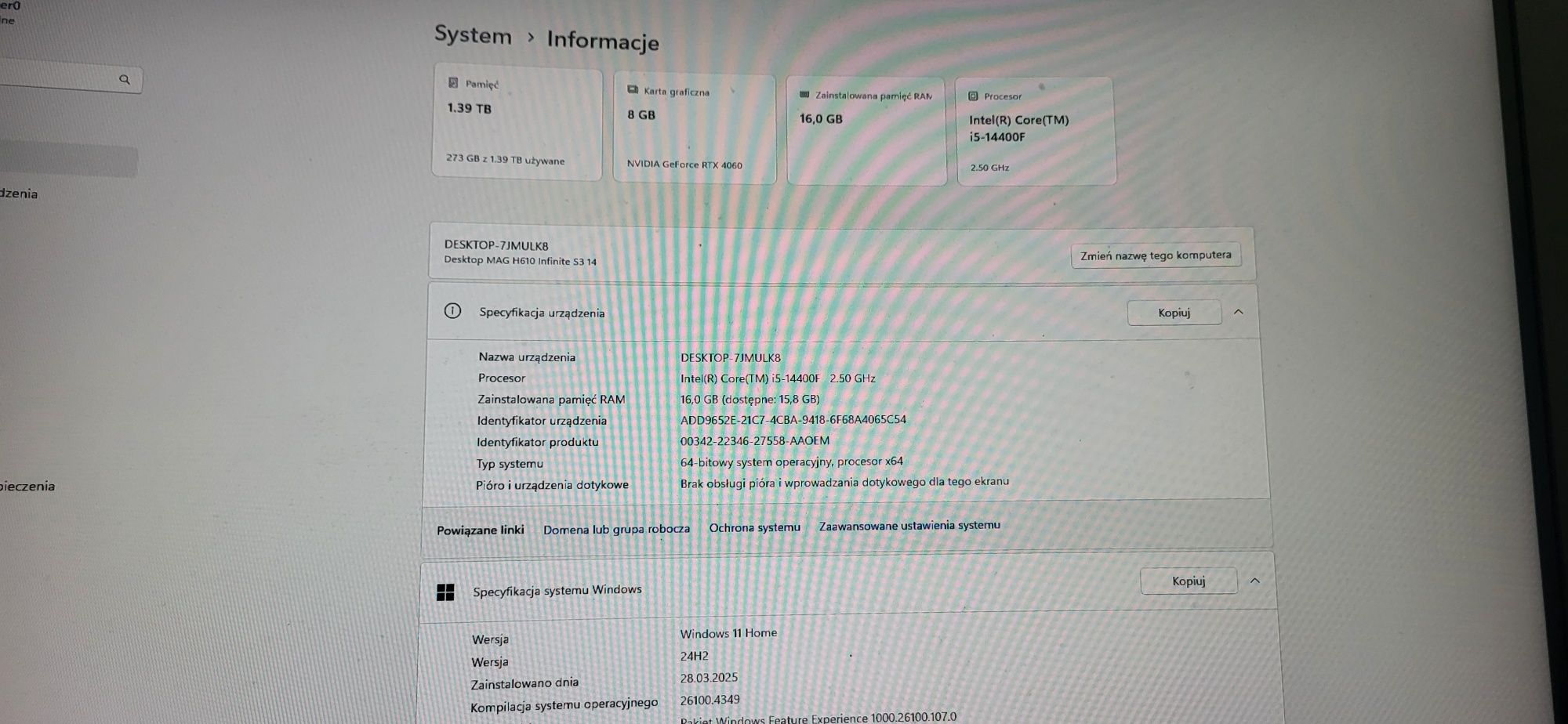Copy Windows specification with Kopiuj button
The width and height of the screenshot is (1568, 724).
[x=1189, y=581]
